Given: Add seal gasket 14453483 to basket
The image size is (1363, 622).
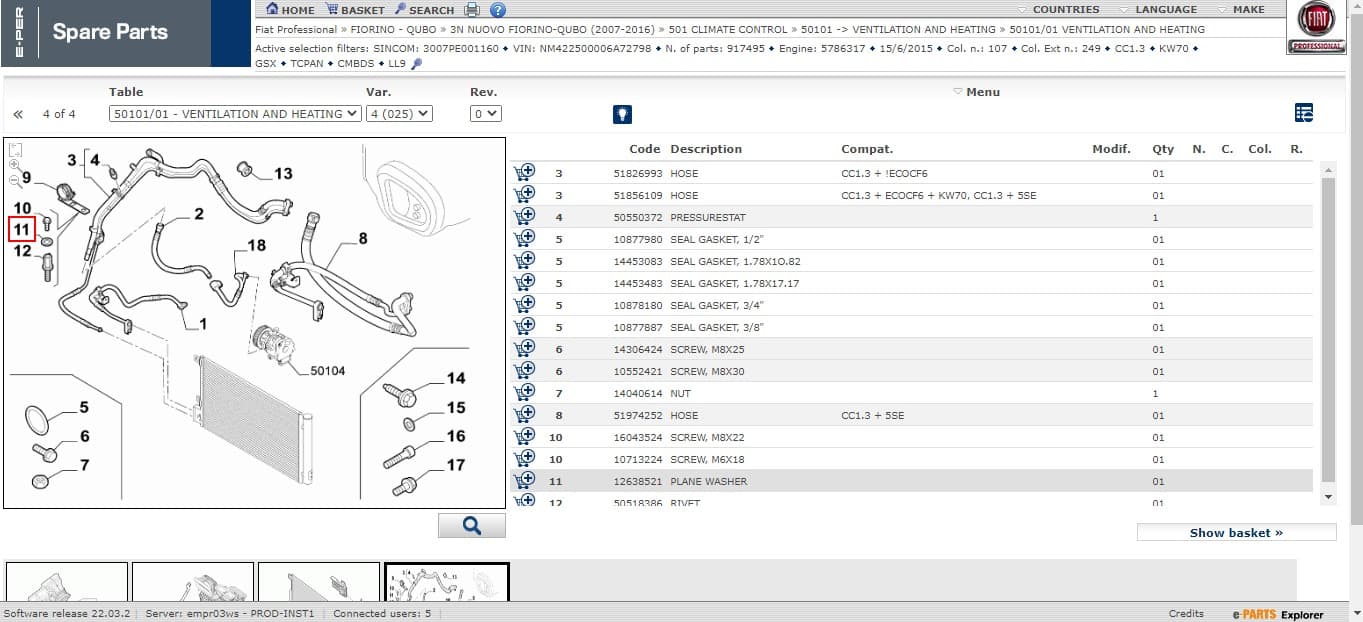Looking at the screenshot, I should (524, 282).
